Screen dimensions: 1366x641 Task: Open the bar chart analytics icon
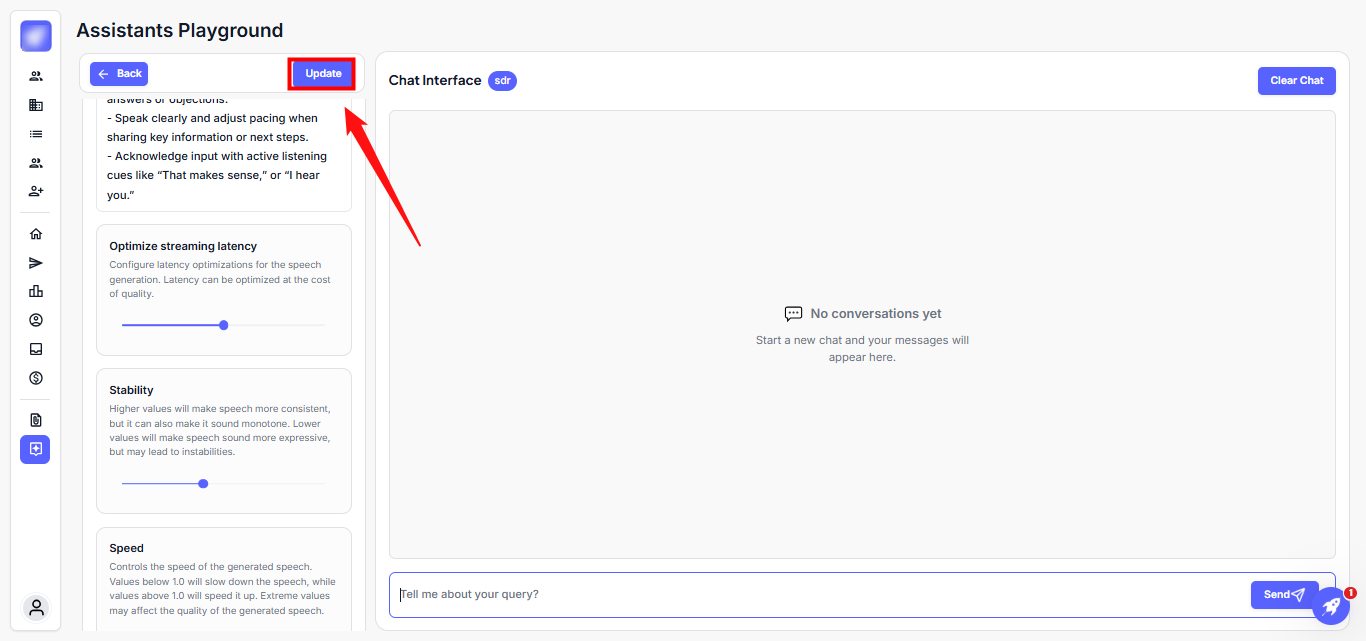point(36,291)
